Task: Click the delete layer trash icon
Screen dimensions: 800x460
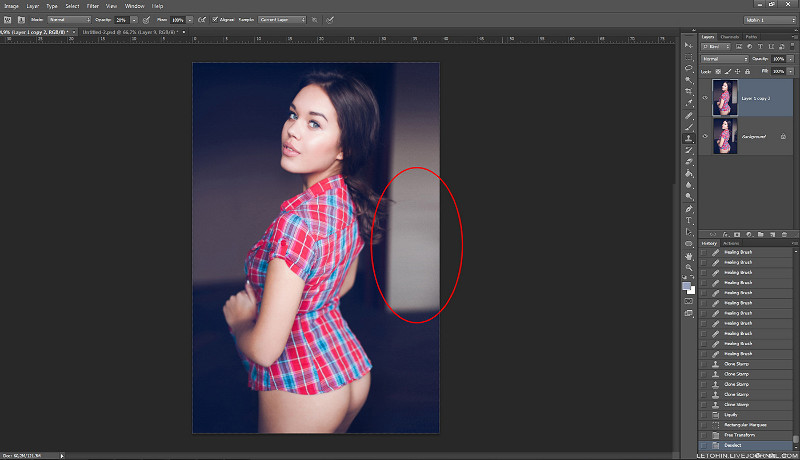Action: (784, 234)
